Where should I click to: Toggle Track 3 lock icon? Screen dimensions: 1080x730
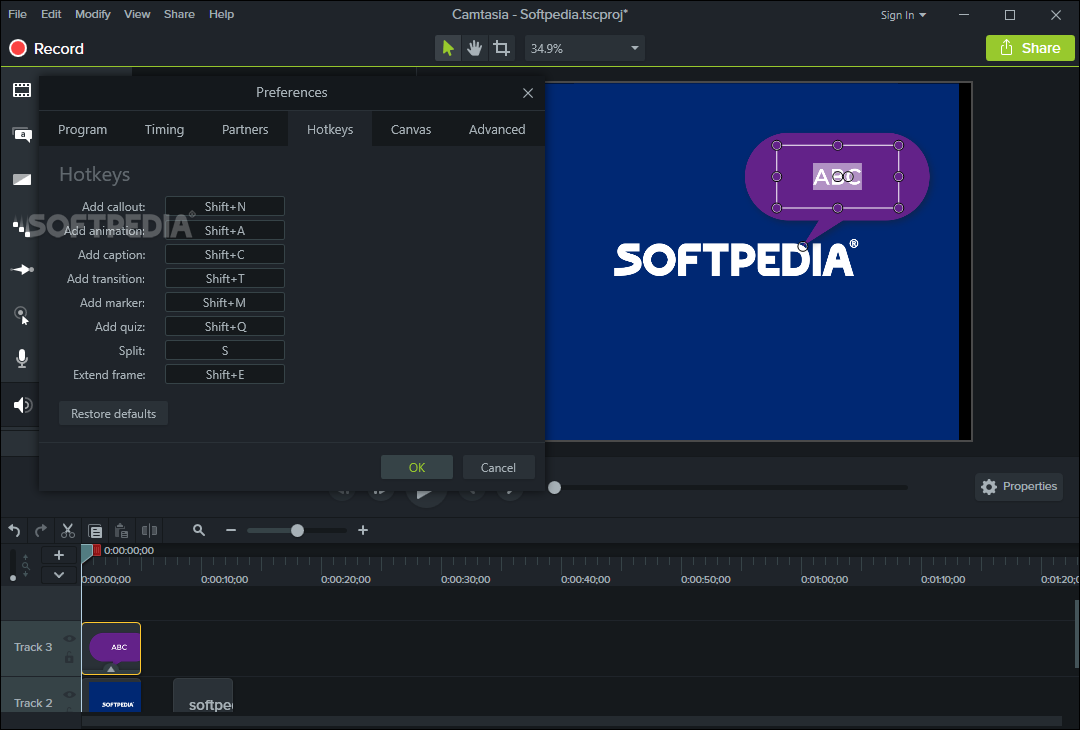click(69, 658)
